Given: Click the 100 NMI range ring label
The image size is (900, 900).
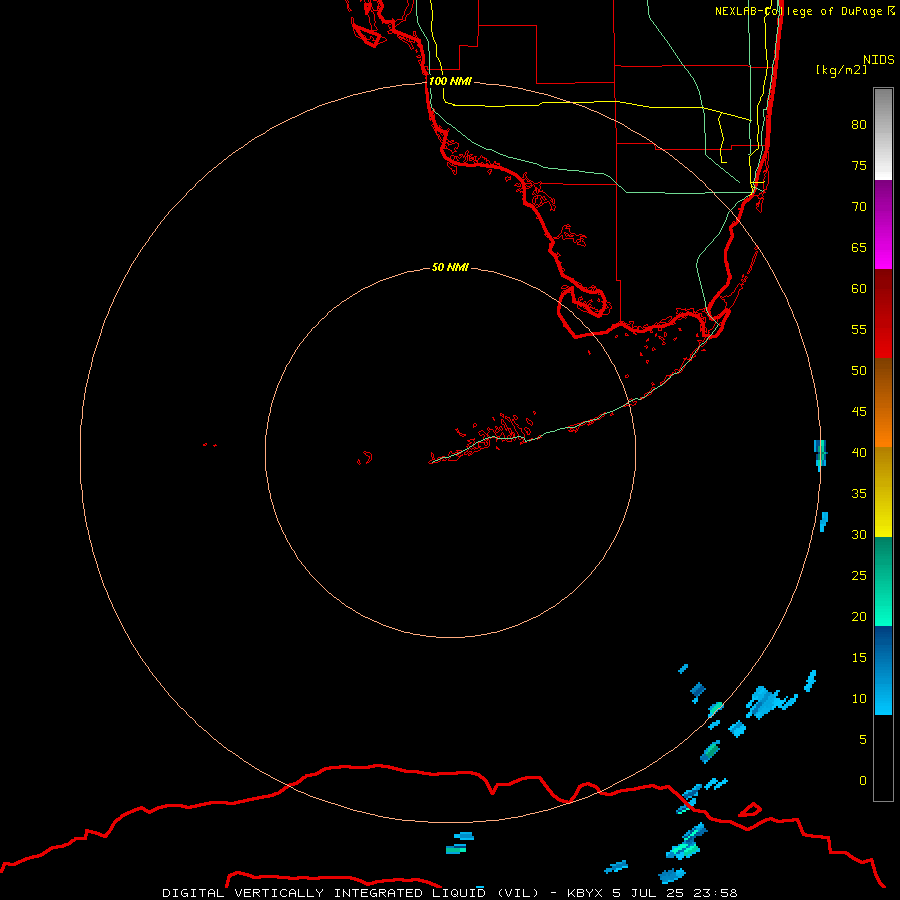Looking at the screenshot, I should (450, 81).
